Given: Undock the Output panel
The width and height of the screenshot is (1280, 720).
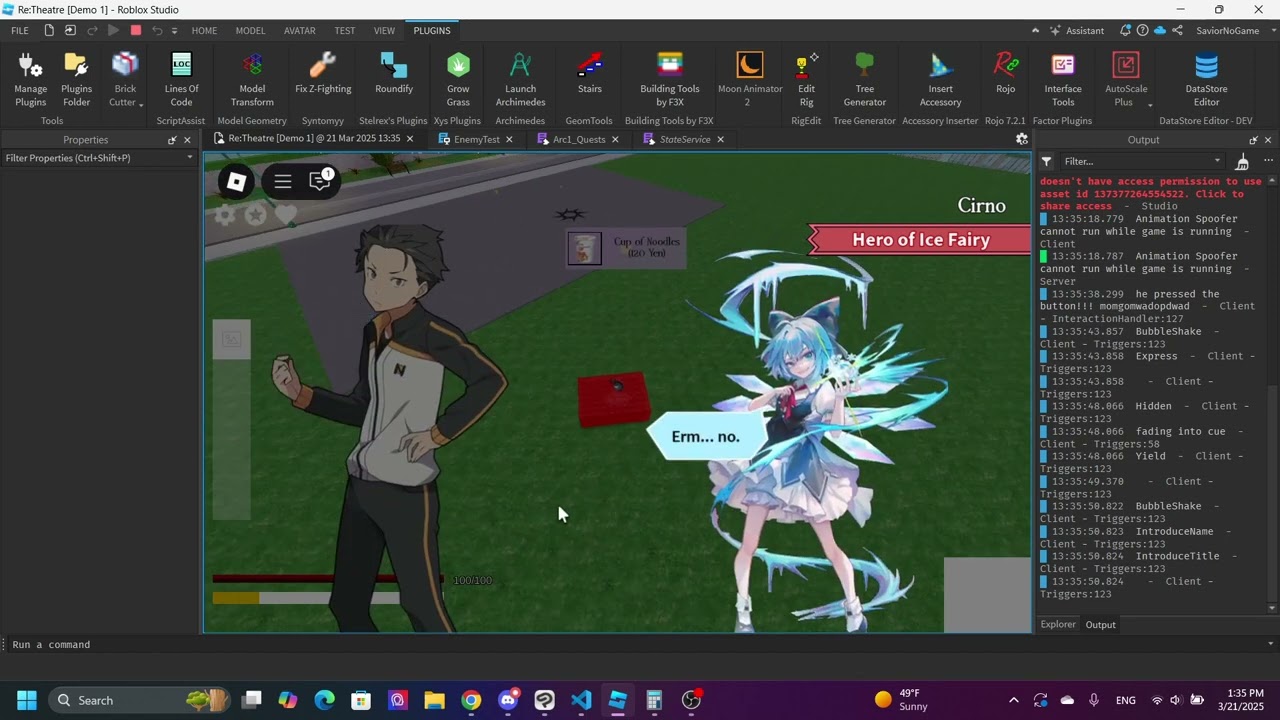Looking at the screenshot, I should pyautogui.click(x=1253, y=140).
